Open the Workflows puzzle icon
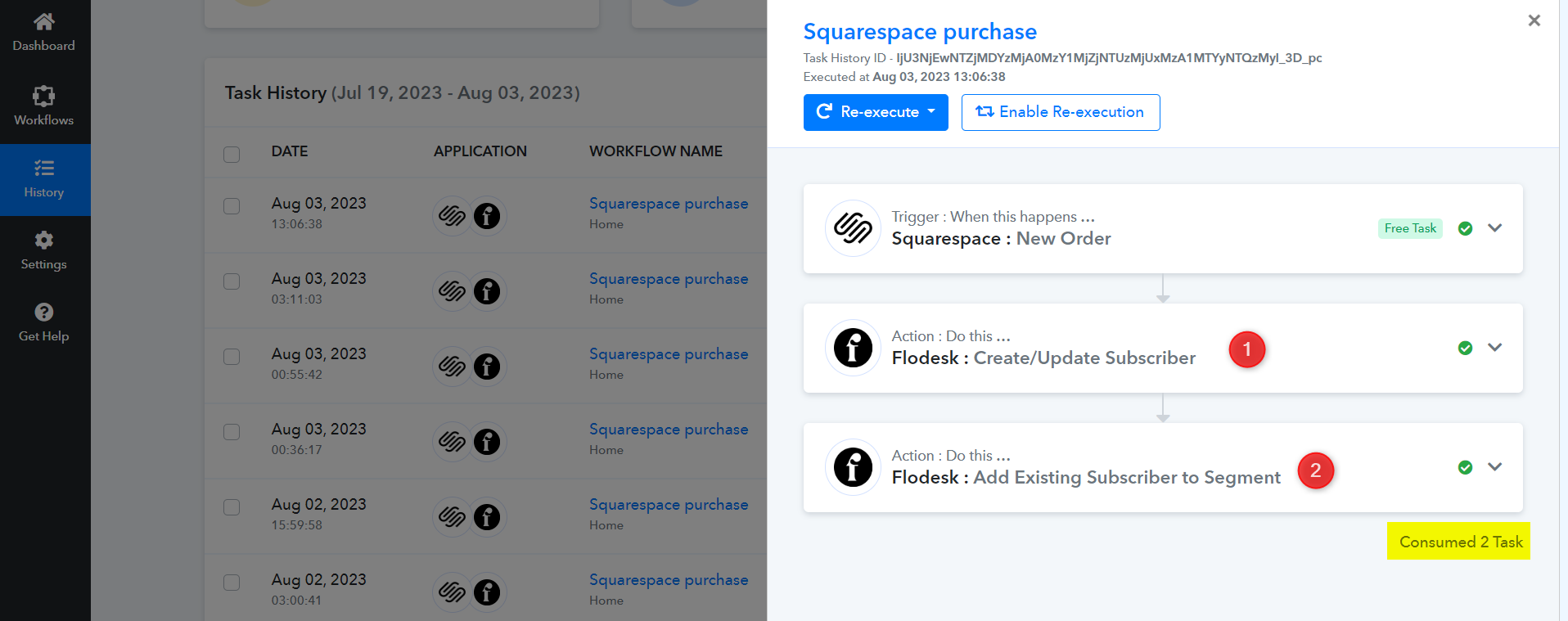Image resolution: width=1568 pixels, height=621 pixels. coord(44,96)
